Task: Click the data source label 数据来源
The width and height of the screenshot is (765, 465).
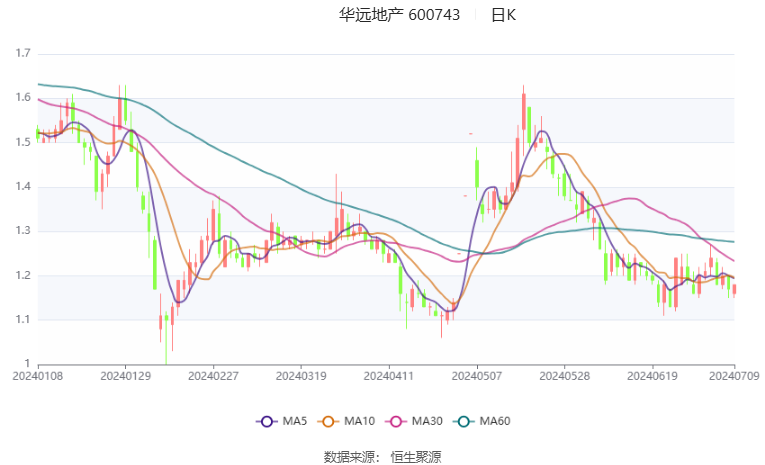Action: pyautogui.click(x=349, y=457)
